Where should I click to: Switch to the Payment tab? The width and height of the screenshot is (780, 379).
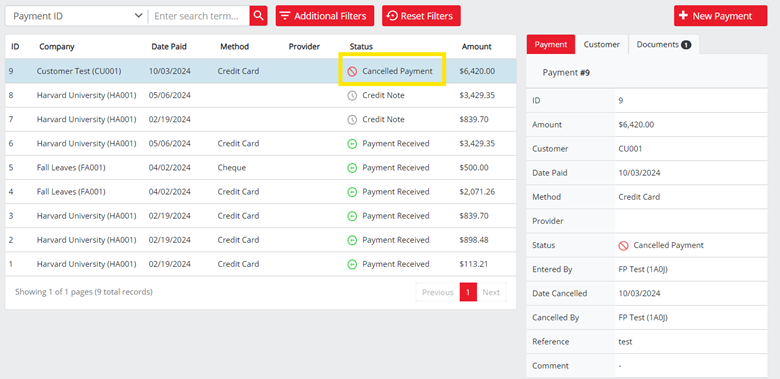pos(551,44)
